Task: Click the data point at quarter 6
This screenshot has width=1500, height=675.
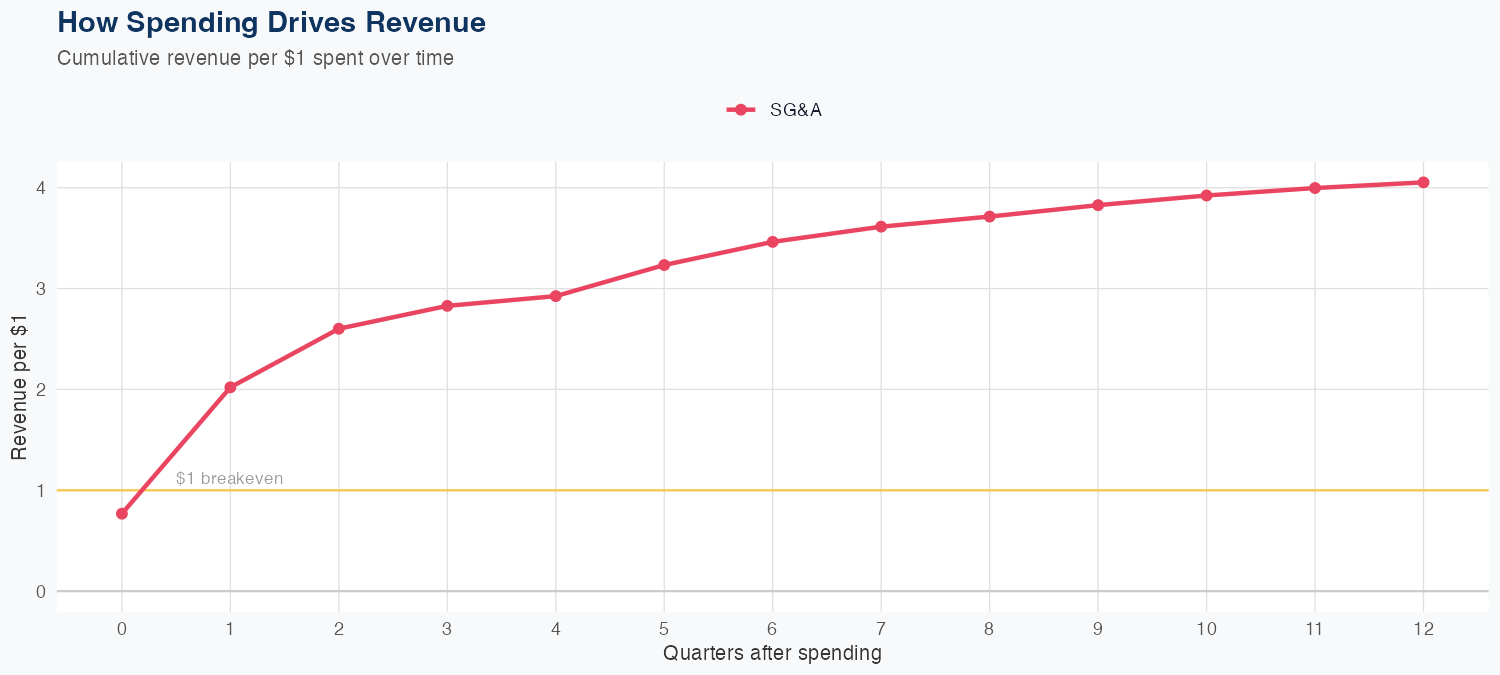Action: 772,242
